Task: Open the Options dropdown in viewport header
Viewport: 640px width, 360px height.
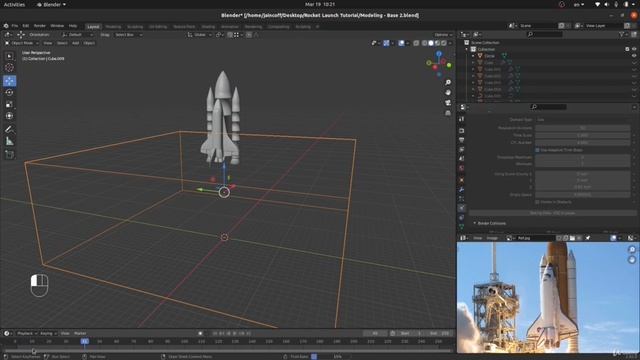Action: coord(443,35)
